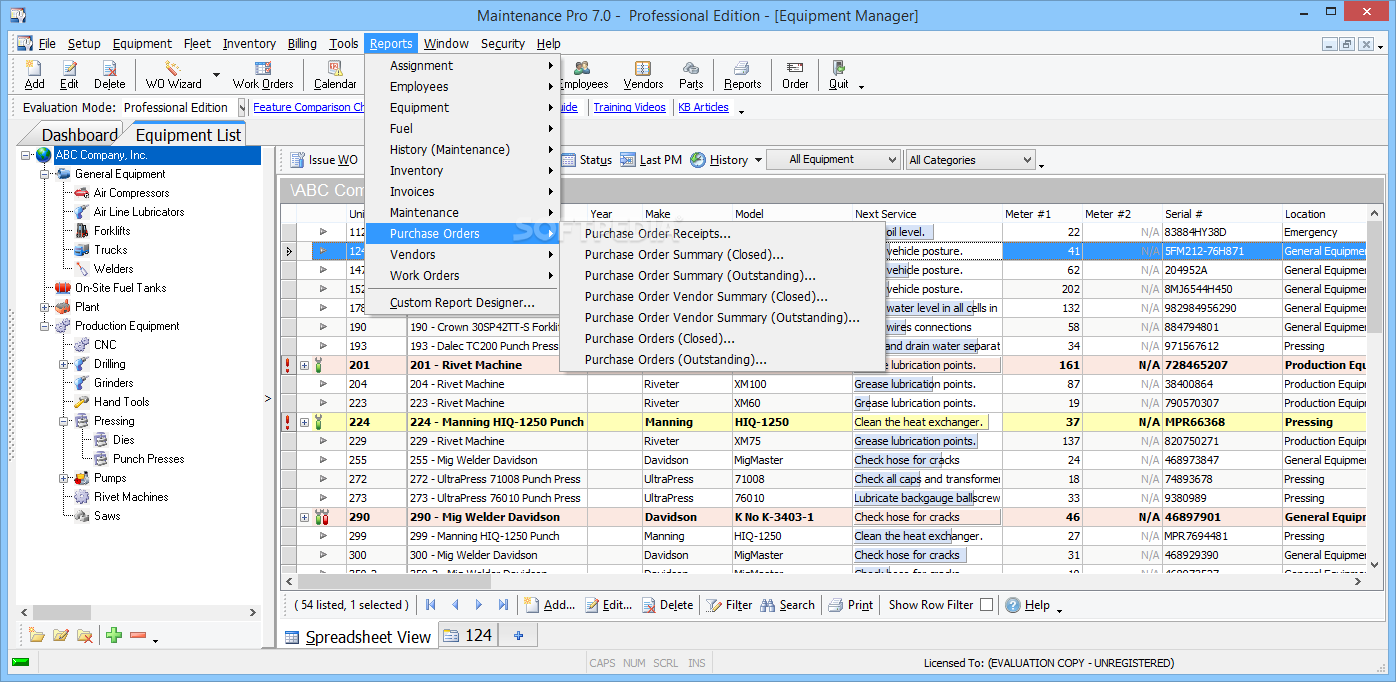Open the File menu
Viewport: 1396px width, 682px height.
tap(47, 44)
